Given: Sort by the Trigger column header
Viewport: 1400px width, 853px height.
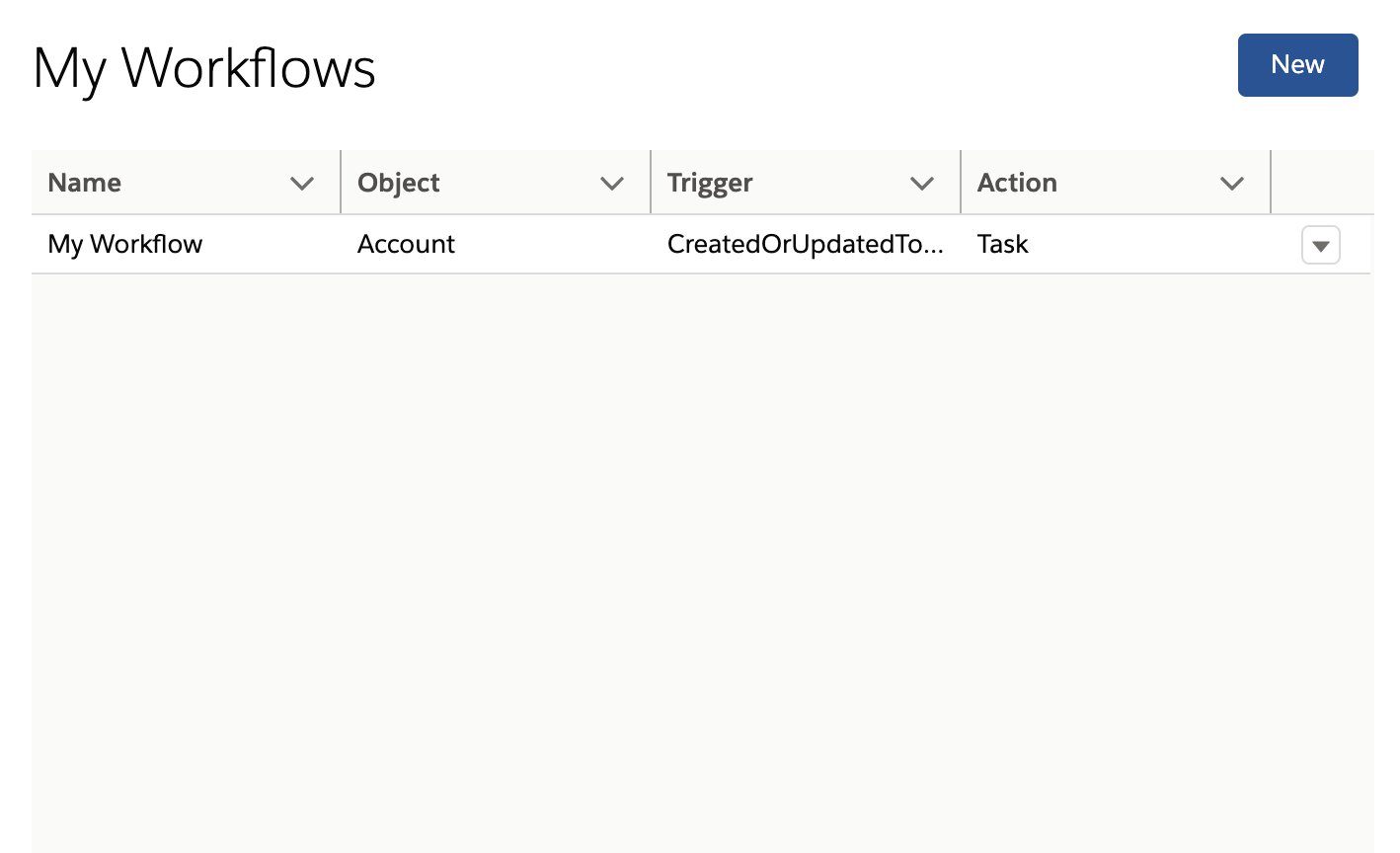Looking at the screenshot, I should 710,184.
